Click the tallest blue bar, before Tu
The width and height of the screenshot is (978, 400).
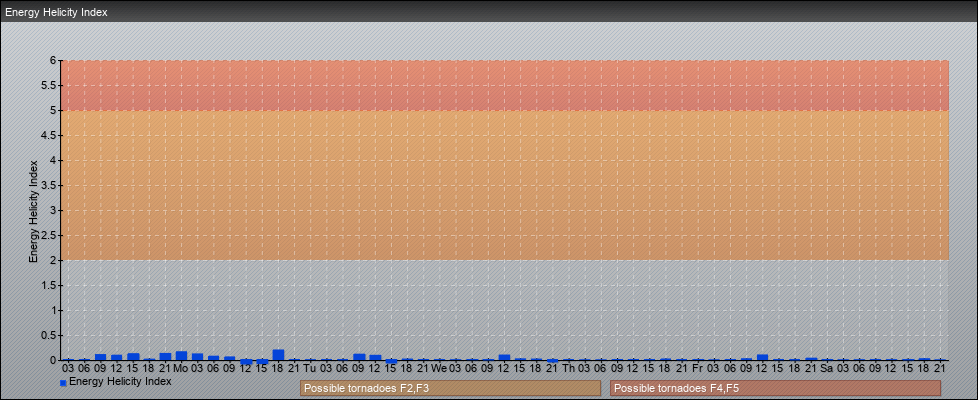point(278,355)
